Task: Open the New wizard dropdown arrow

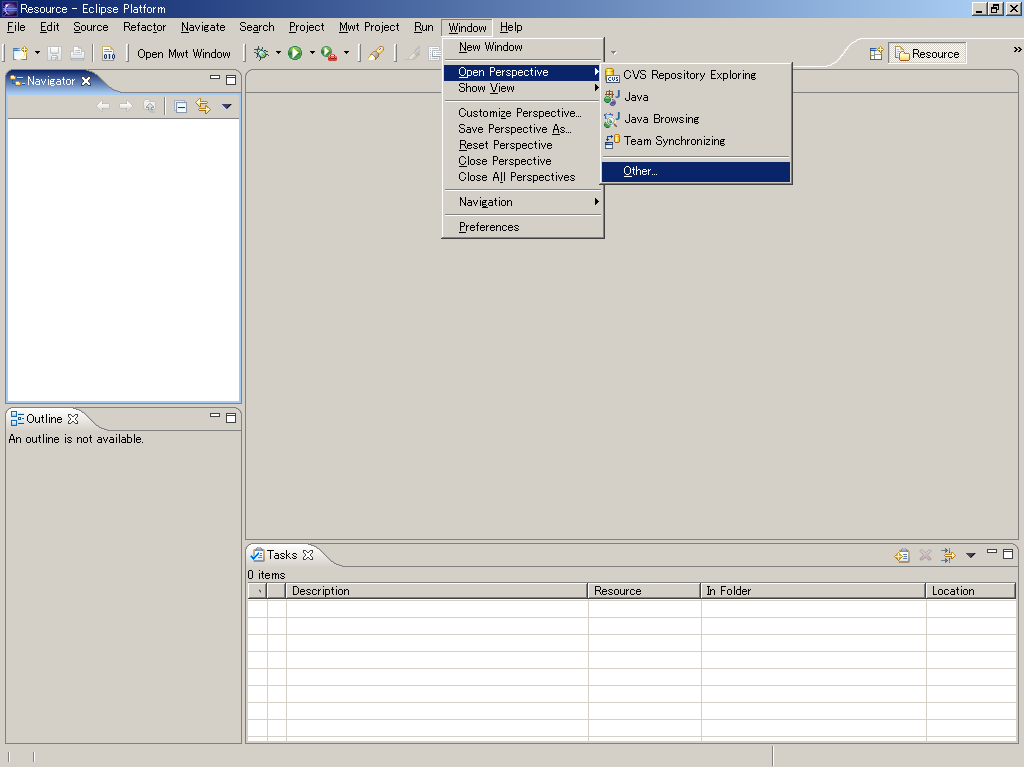Action: pos(37,53)
